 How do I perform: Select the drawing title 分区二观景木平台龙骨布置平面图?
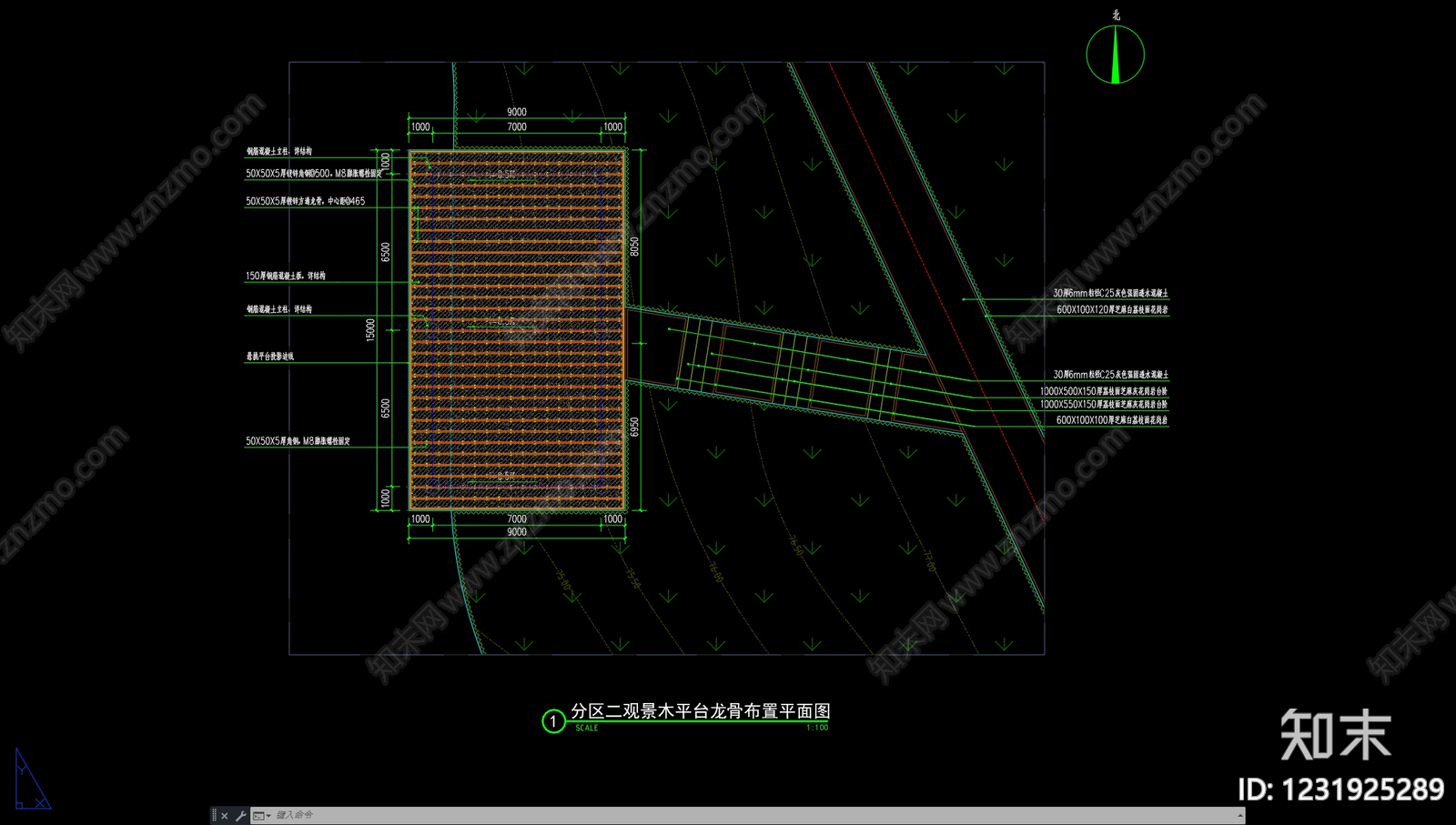coord(701,711)
